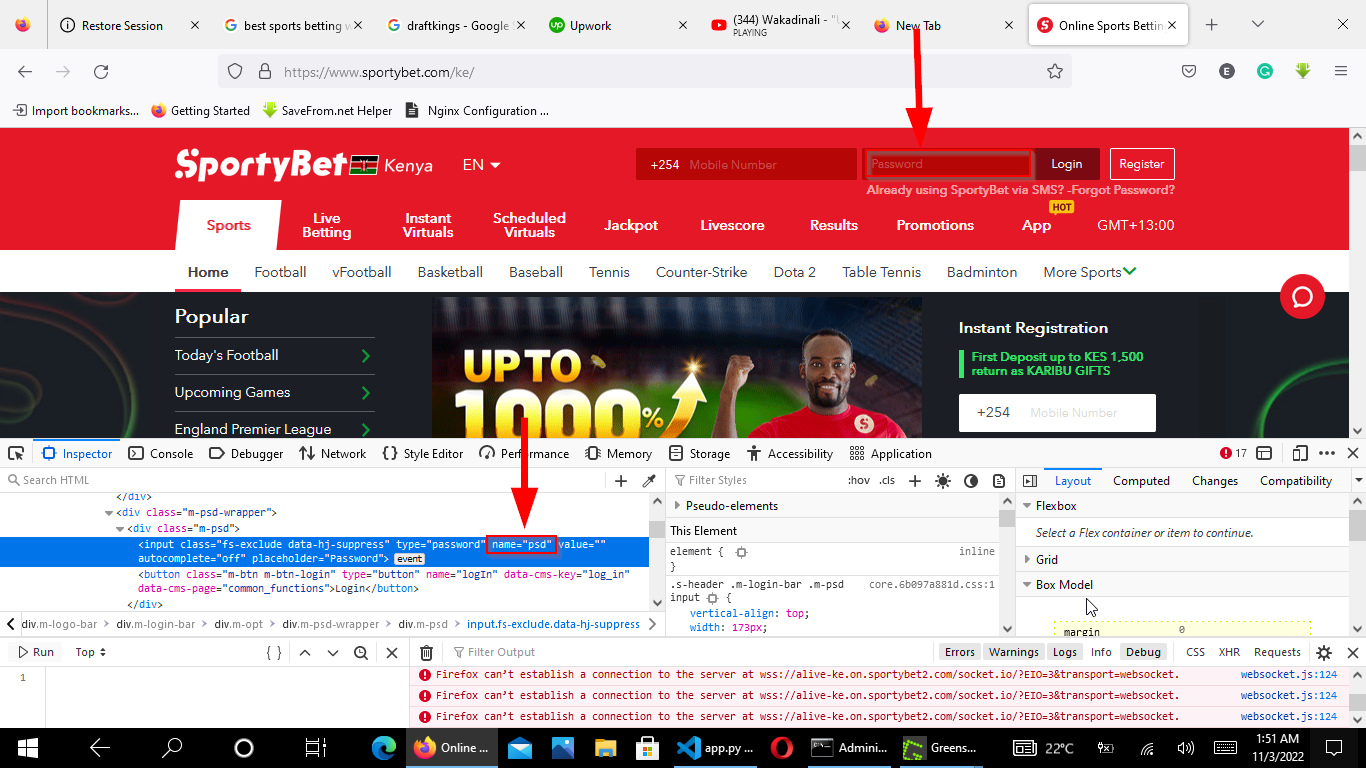Click the Login button on SportyBet
The image size is (1366, 768).
pyautogui.click(x=1066, y=164)
